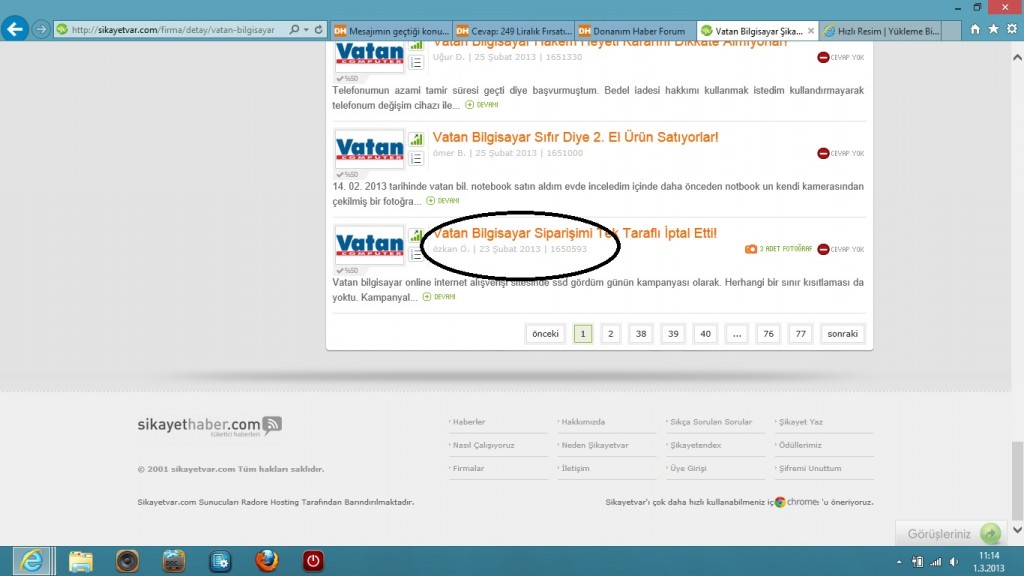Click 'Cevap Yok' badge of özkan Ö. complaint
Screen dimensions: 1024x576
[840, 249]
